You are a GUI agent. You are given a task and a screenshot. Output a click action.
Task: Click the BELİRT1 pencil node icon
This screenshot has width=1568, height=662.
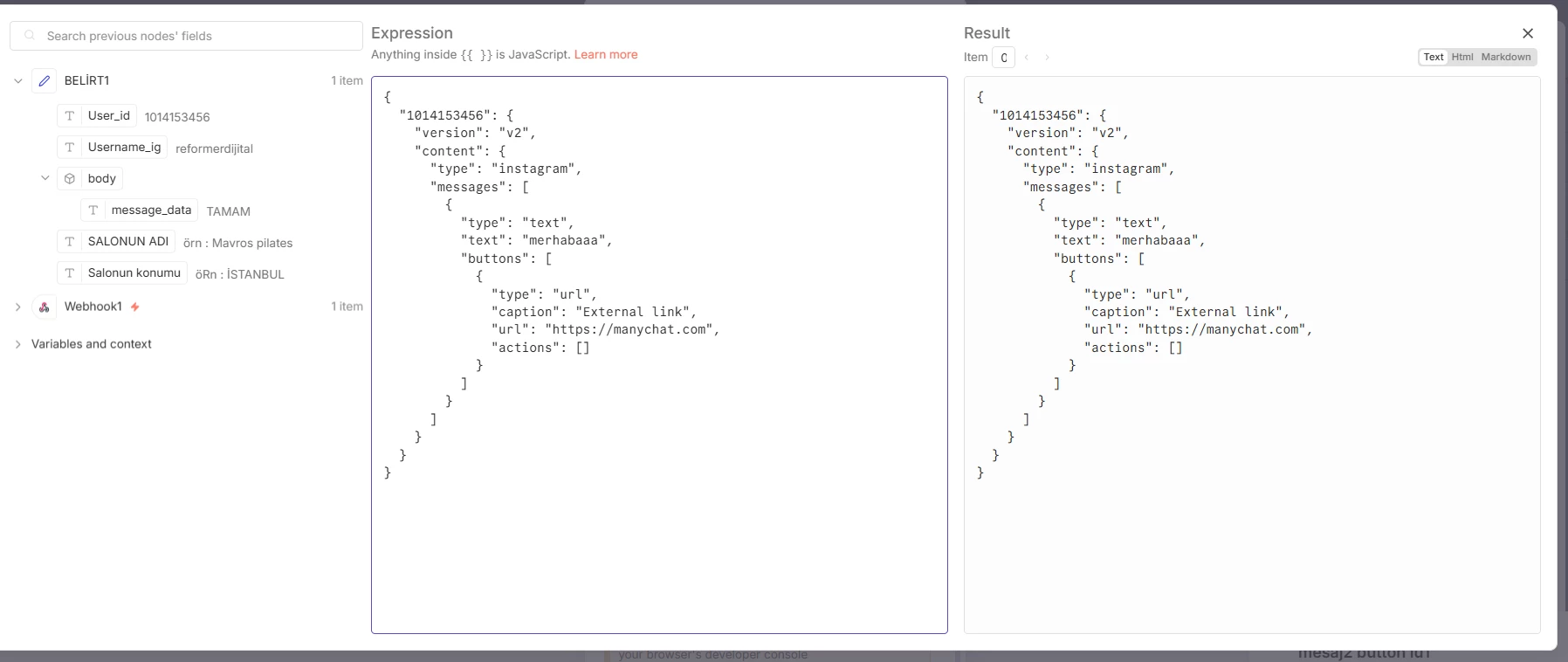tap(45, 80)
